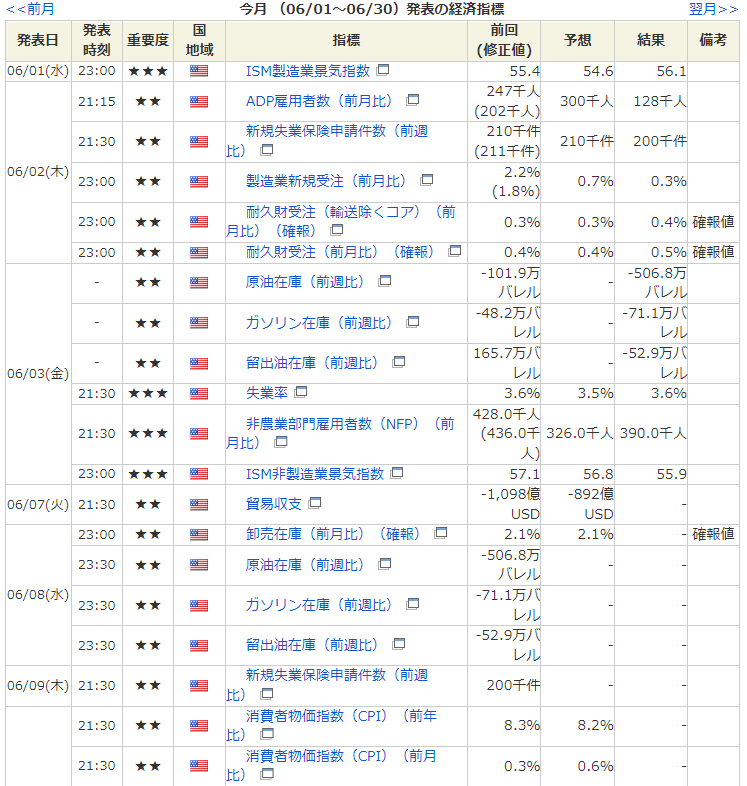747x786 pixels.
Task: Click the 06/09(木) date cell
Action: tap(38, 686)
